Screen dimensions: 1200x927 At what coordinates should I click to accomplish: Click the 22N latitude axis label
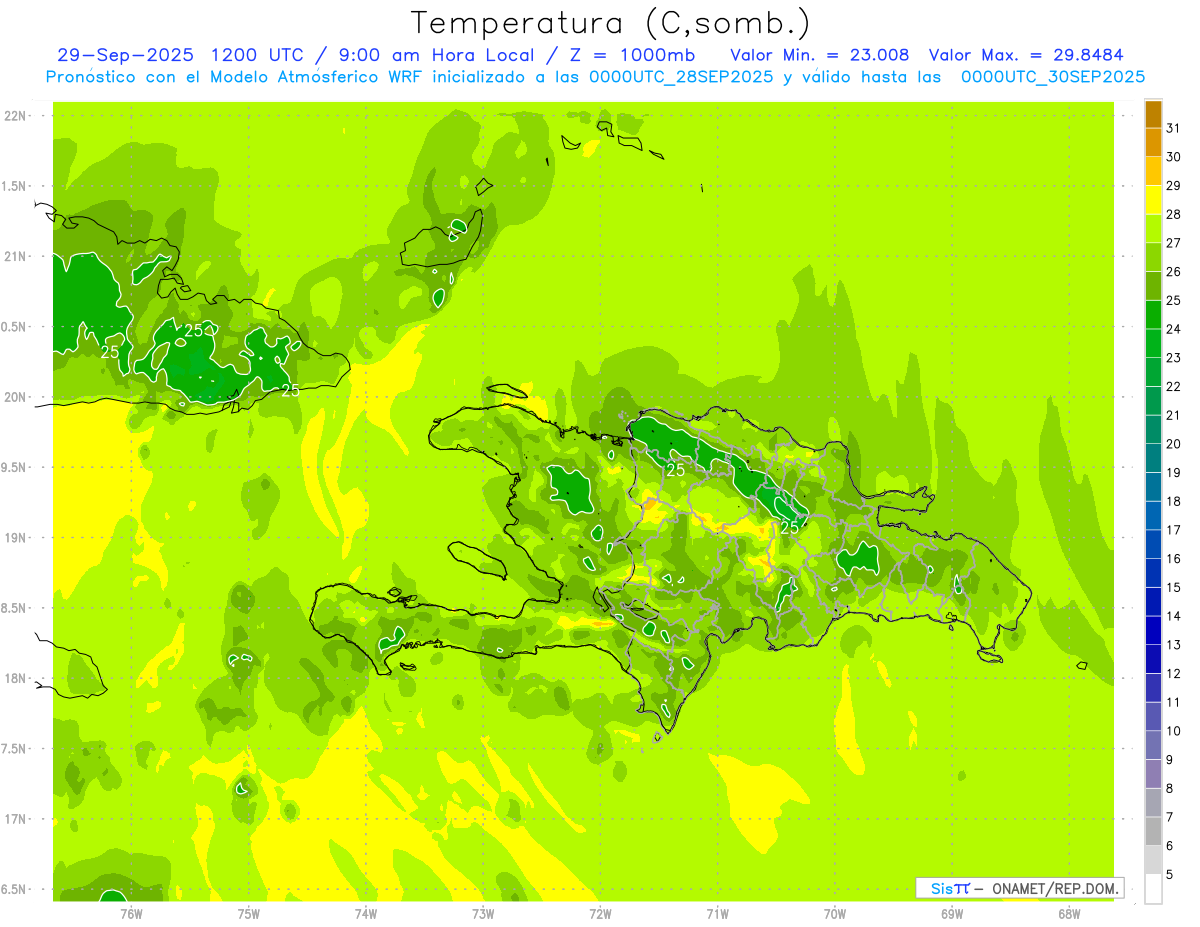pos(17,116)
